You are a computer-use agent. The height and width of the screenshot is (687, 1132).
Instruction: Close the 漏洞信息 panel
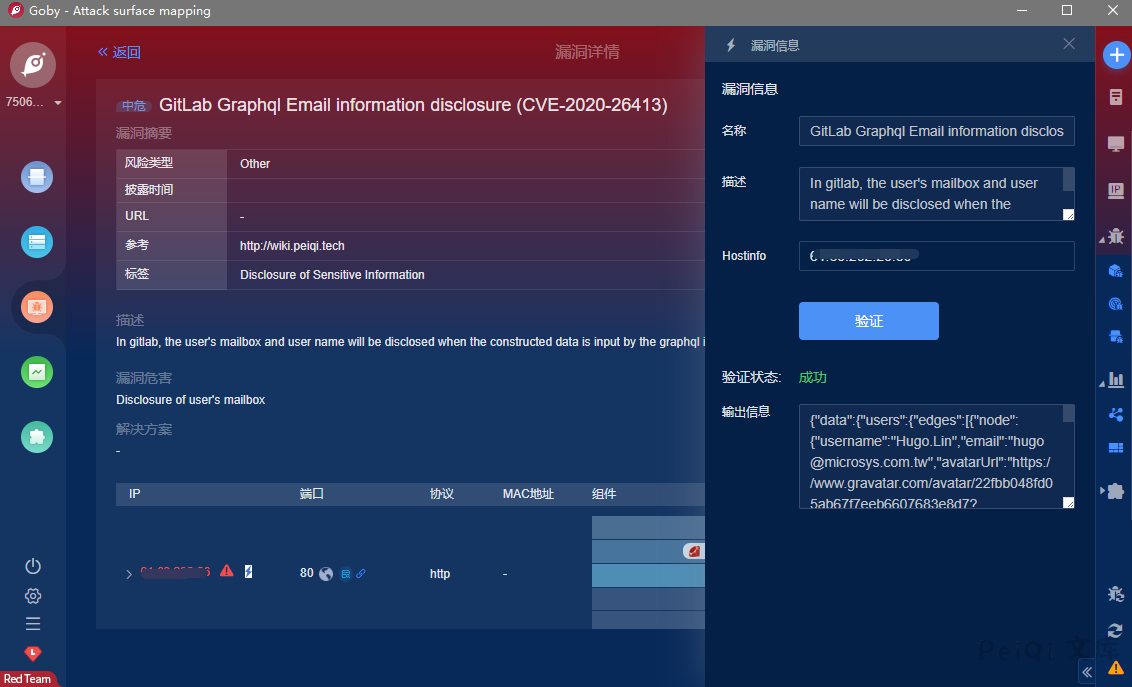[1069, 44]
